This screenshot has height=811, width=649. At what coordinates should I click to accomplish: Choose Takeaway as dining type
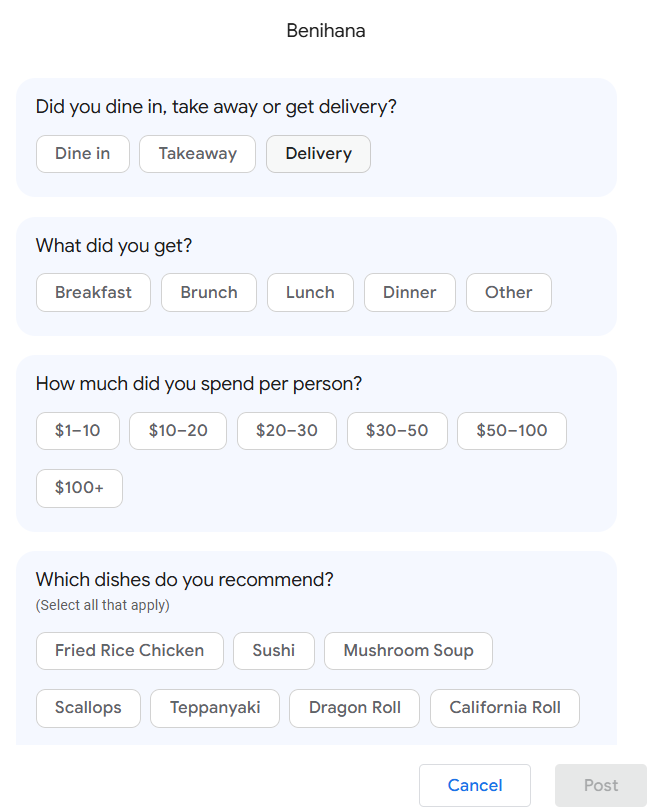click(x=198, y=154)
